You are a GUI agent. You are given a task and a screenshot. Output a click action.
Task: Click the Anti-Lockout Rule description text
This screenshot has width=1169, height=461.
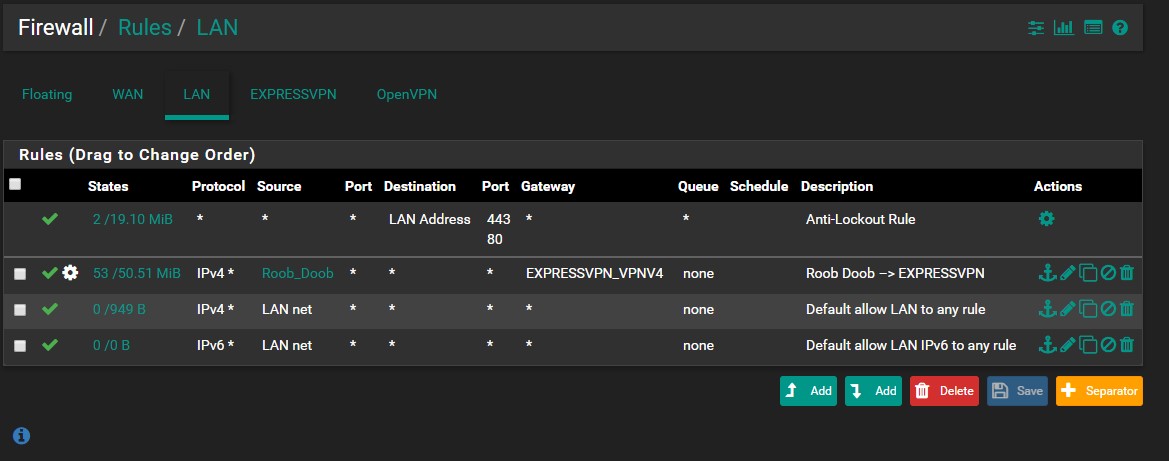(860, 219)
